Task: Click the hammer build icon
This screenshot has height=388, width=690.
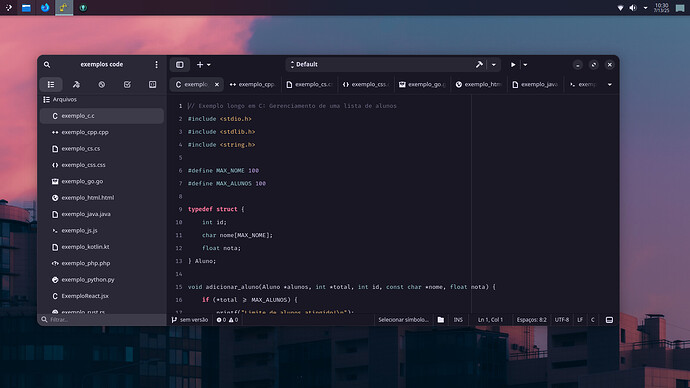Action: coord(479,65)
